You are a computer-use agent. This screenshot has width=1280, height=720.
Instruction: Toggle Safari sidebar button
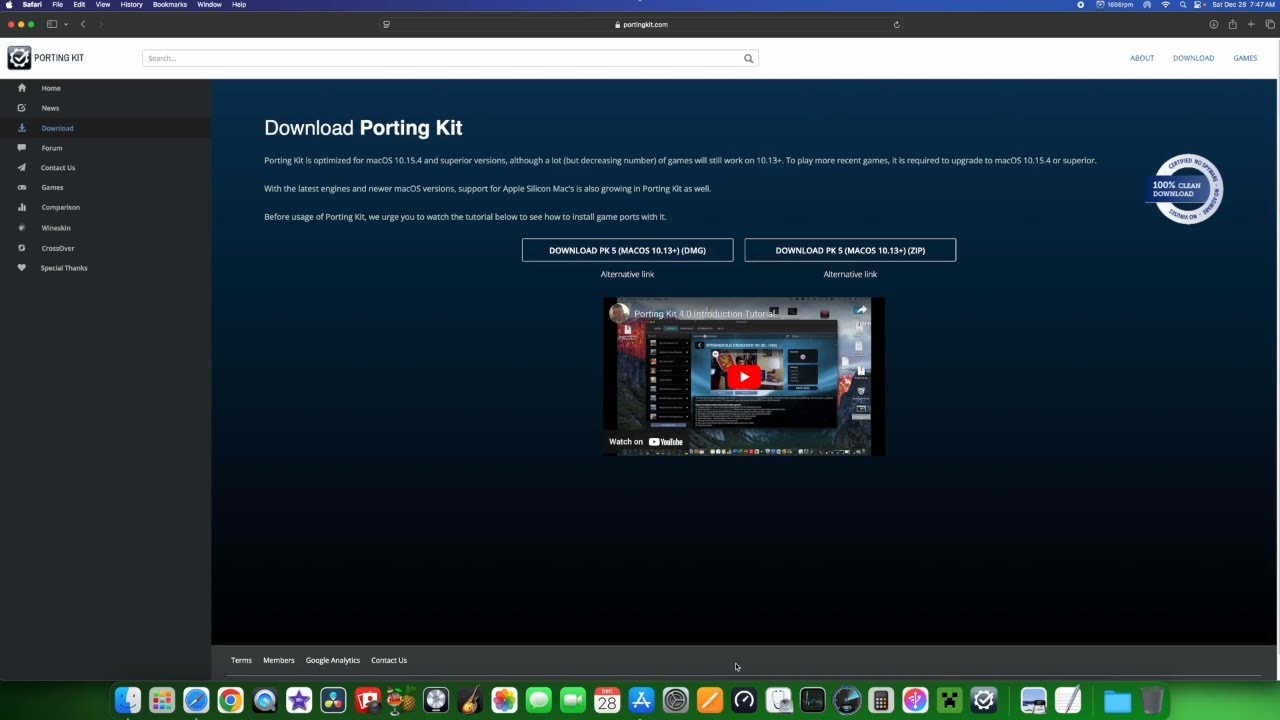(52, 24)
